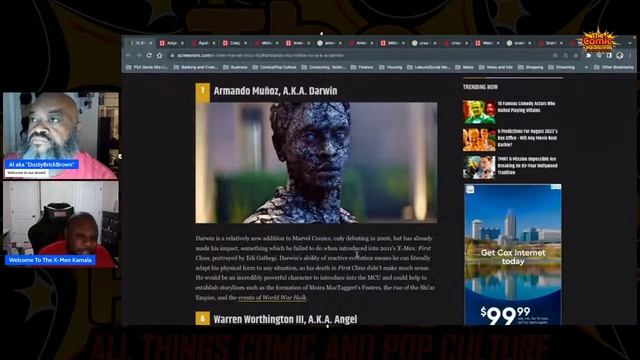
Task: Open the Streaming bookmark folder
Action: pos(562,67)
